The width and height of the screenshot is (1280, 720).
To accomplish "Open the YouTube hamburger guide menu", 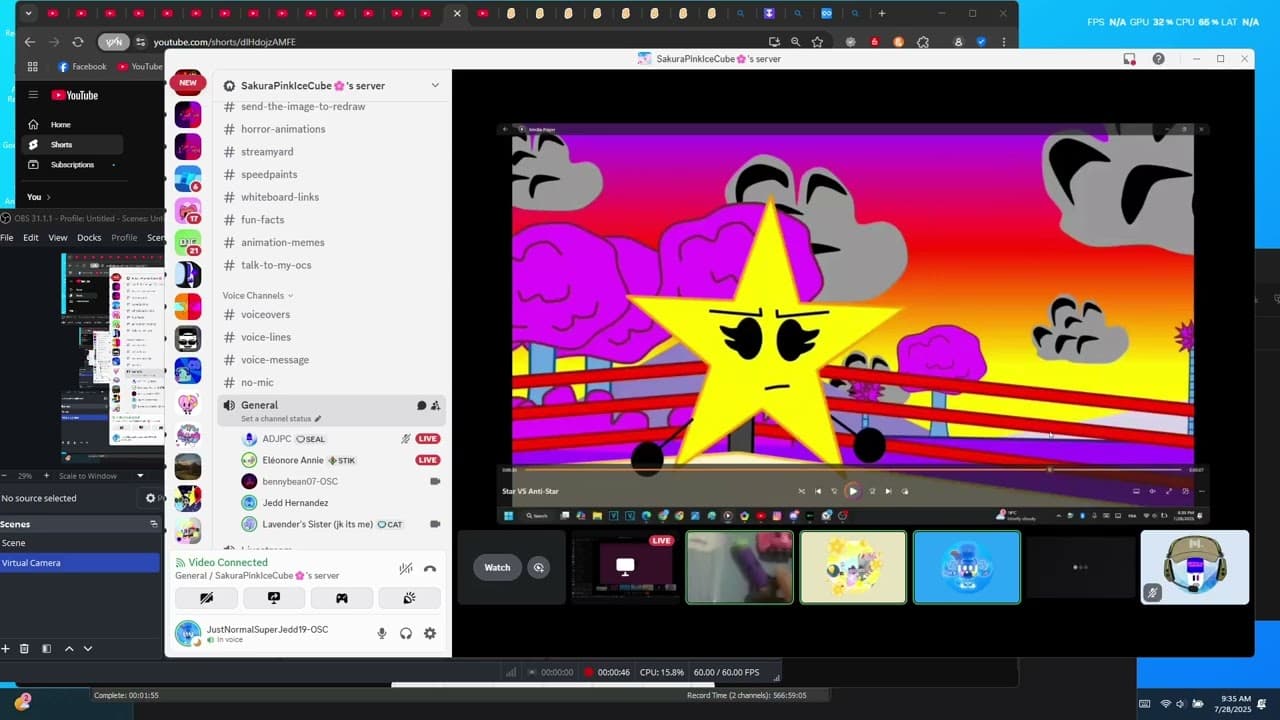I will pos(33,95).
